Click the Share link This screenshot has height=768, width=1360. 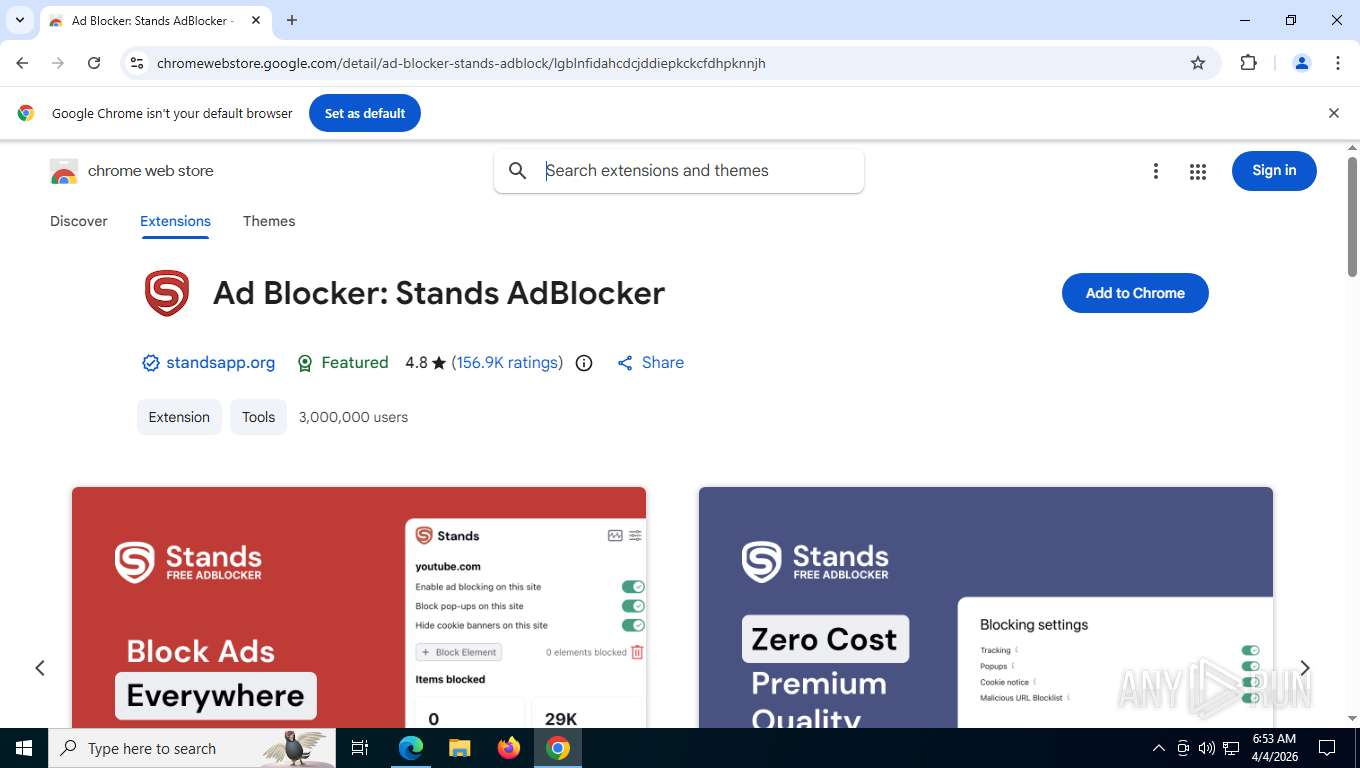tap(651, 363)
